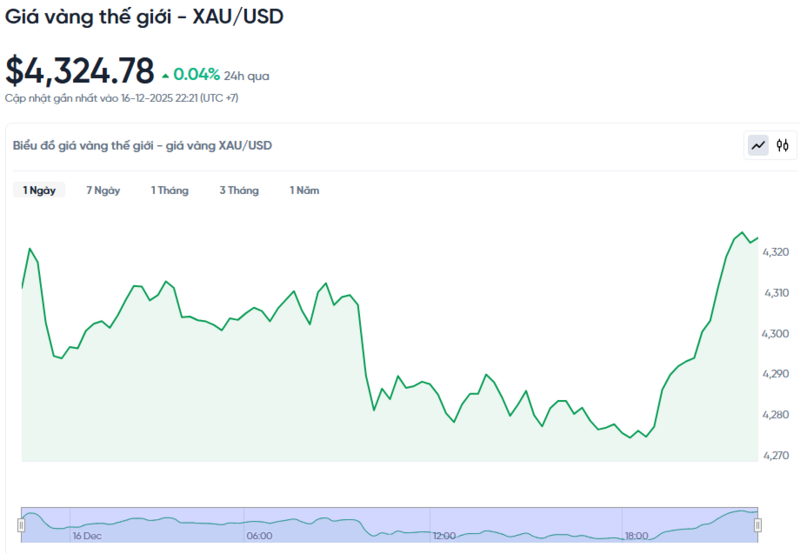Click the 06:00 marker in the navigator
This screenshot has width=800, height=554.
259,536
